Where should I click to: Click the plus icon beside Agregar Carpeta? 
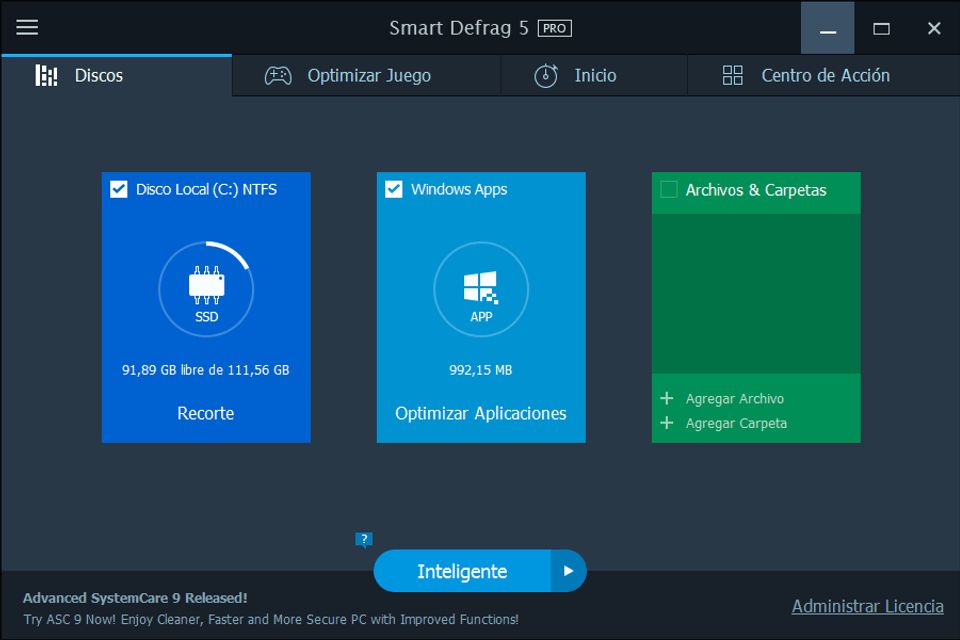(x=667, y=423)
